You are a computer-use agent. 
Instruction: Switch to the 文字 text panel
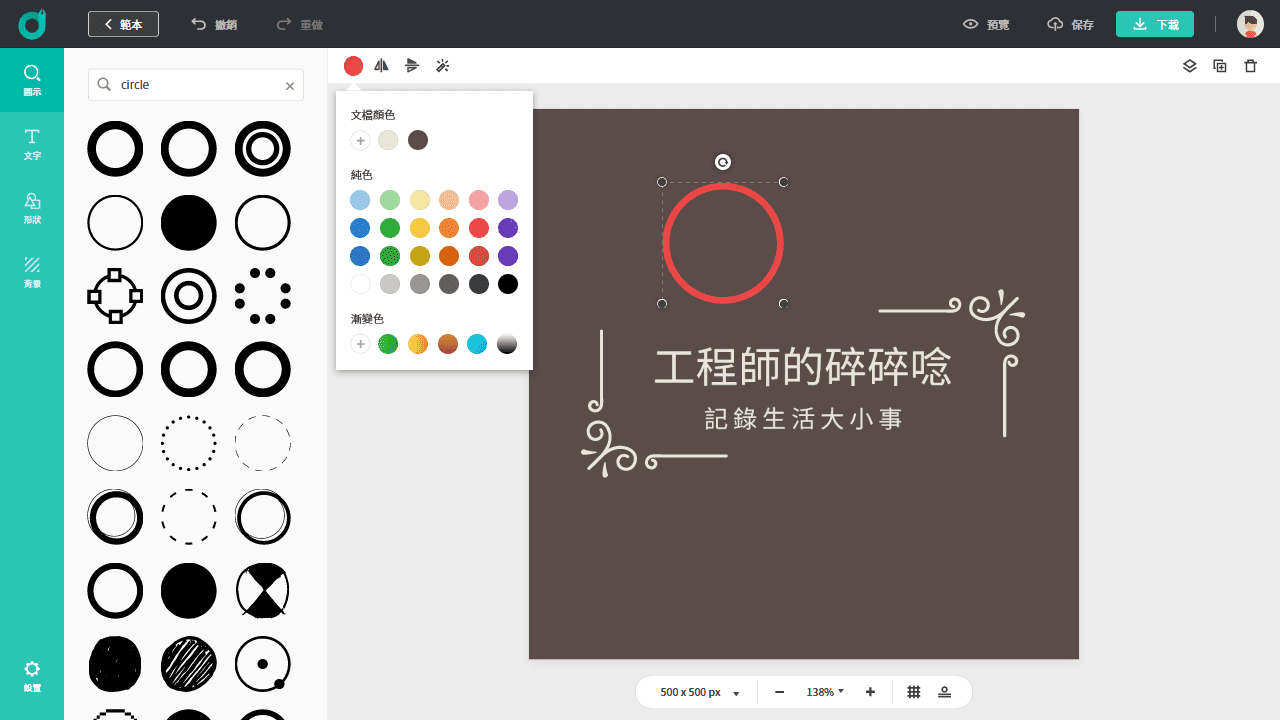coord(32,145)
